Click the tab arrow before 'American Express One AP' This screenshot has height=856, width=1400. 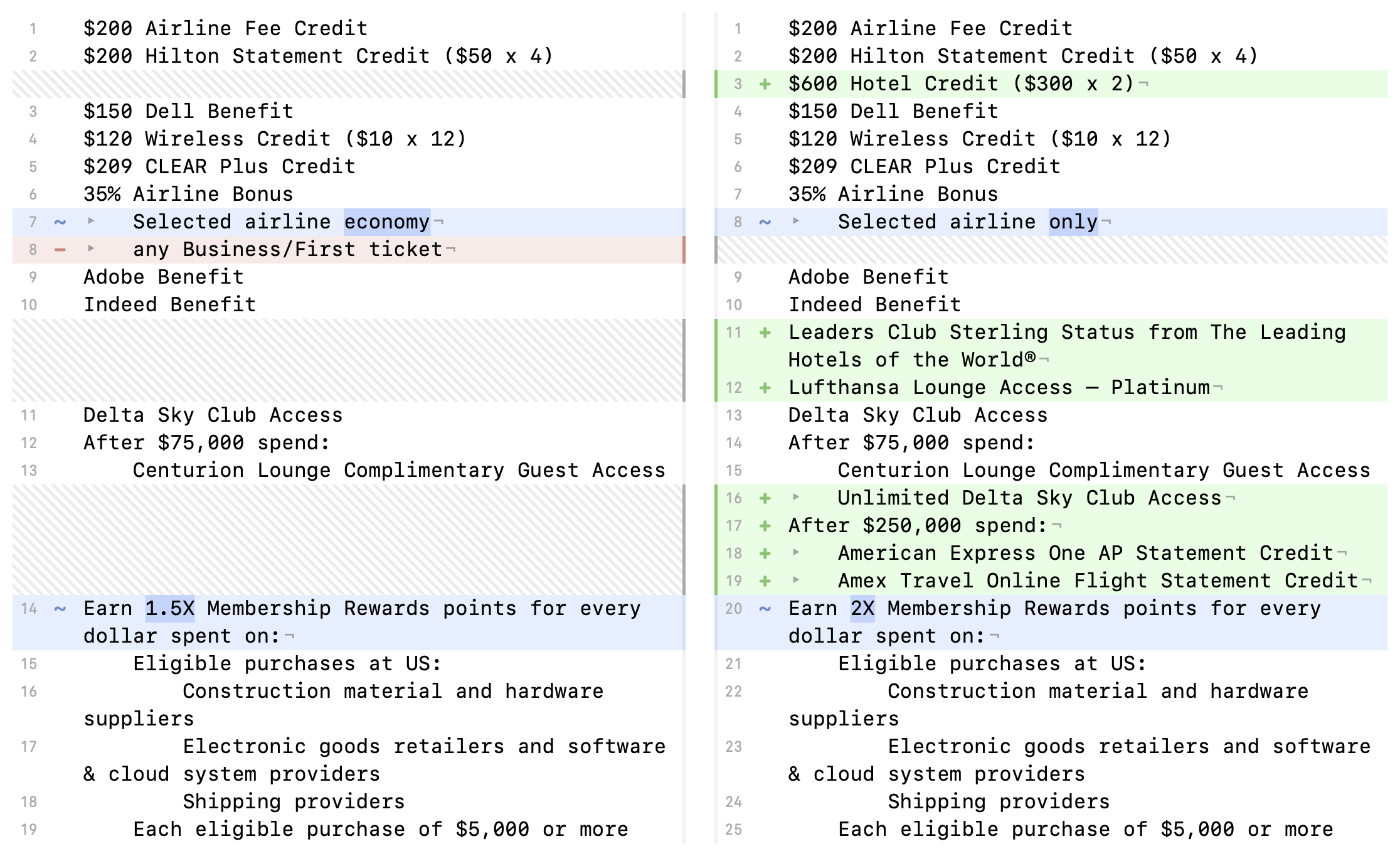coord(796,552)
